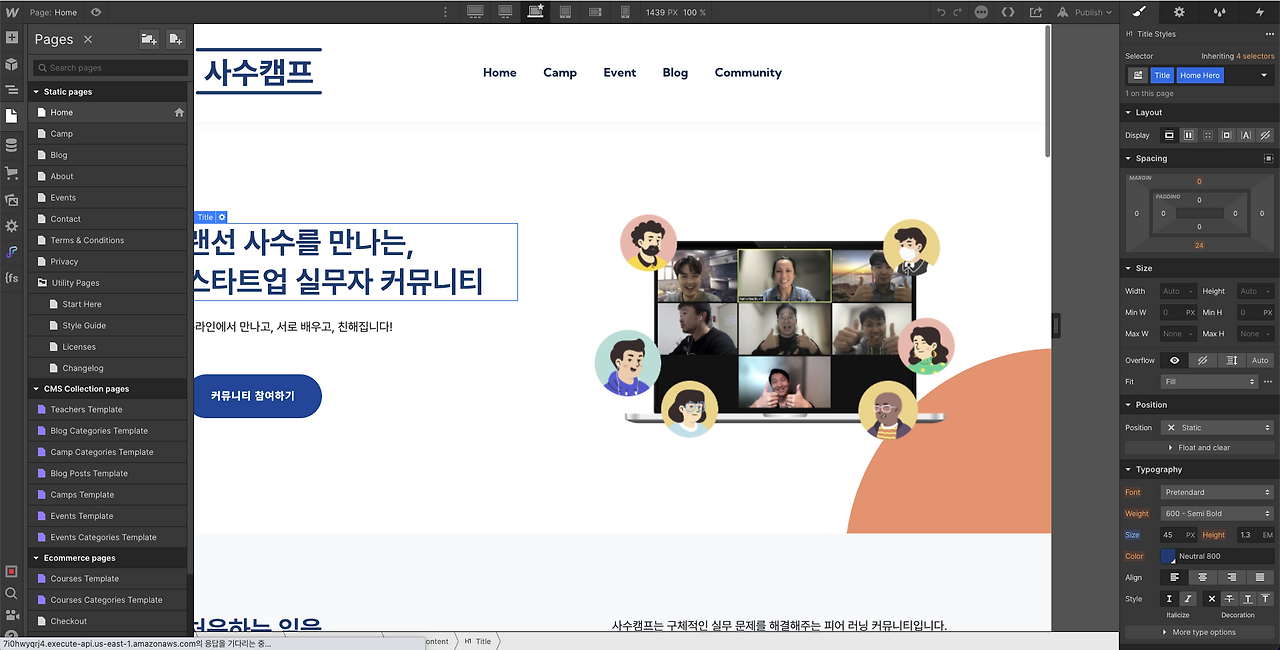Open the Neutral 800 color swatch

[1168, 556]
